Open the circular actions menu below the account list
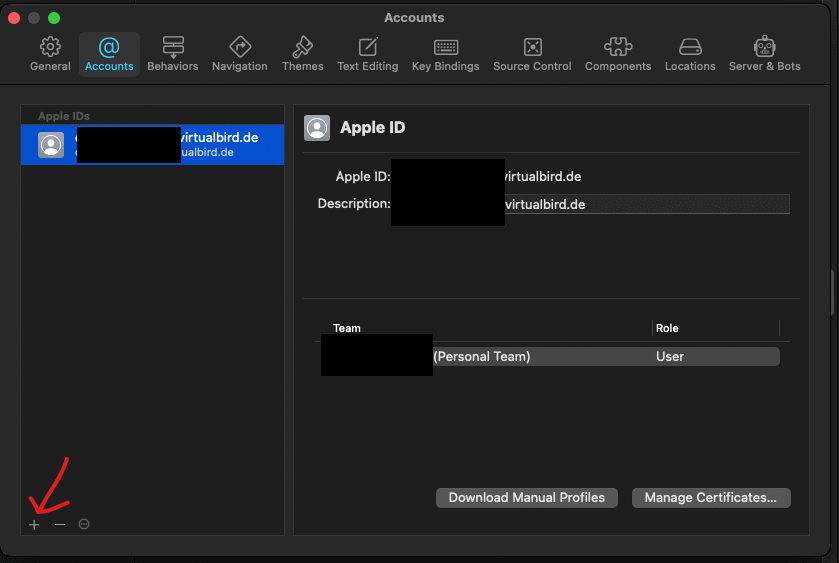This screenshot has width=839, height=563. pyautogui.click(x=84, y=525)
